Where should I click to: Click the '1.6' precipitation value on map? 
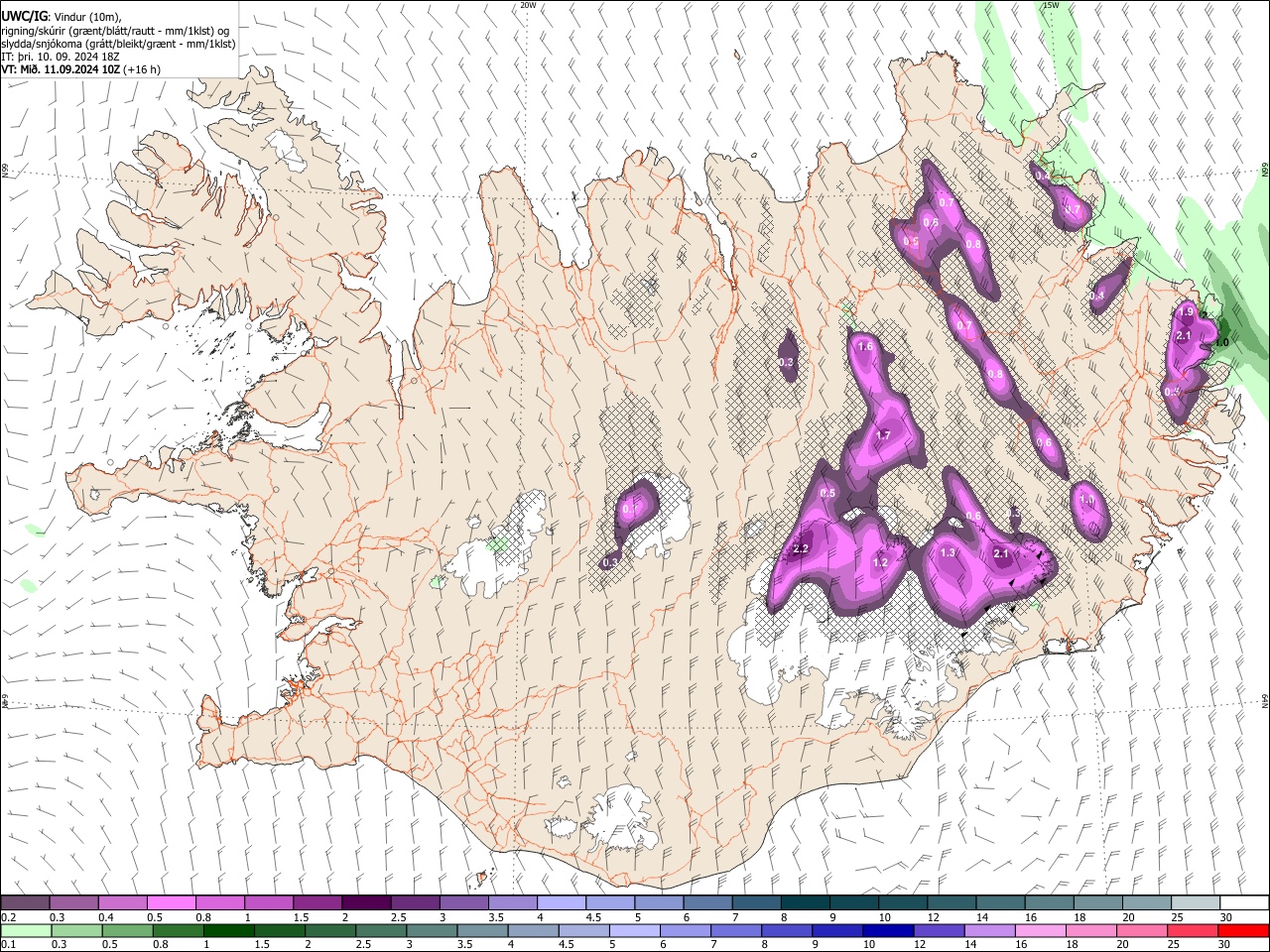(x=865, y=346)
